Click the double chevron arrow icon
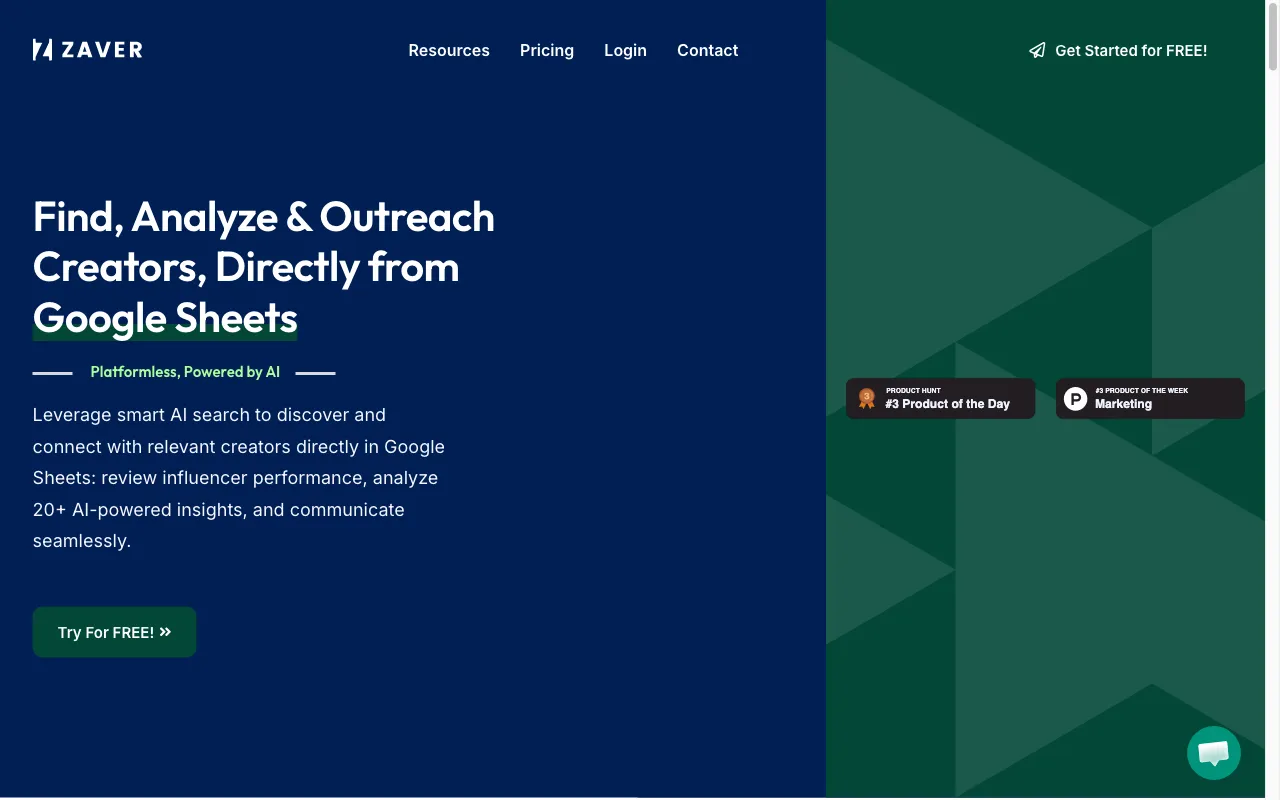1280x800 pixels. pos(165,632)
